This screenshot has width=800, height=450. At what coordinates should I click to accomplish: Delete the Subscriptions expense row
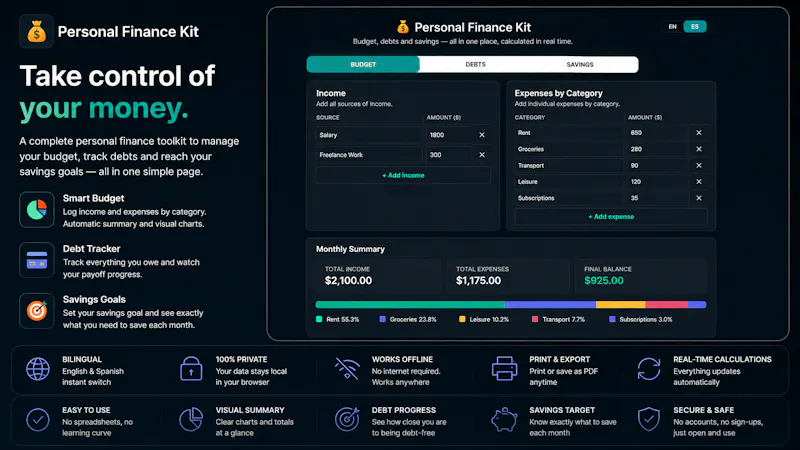coord(699,198)
